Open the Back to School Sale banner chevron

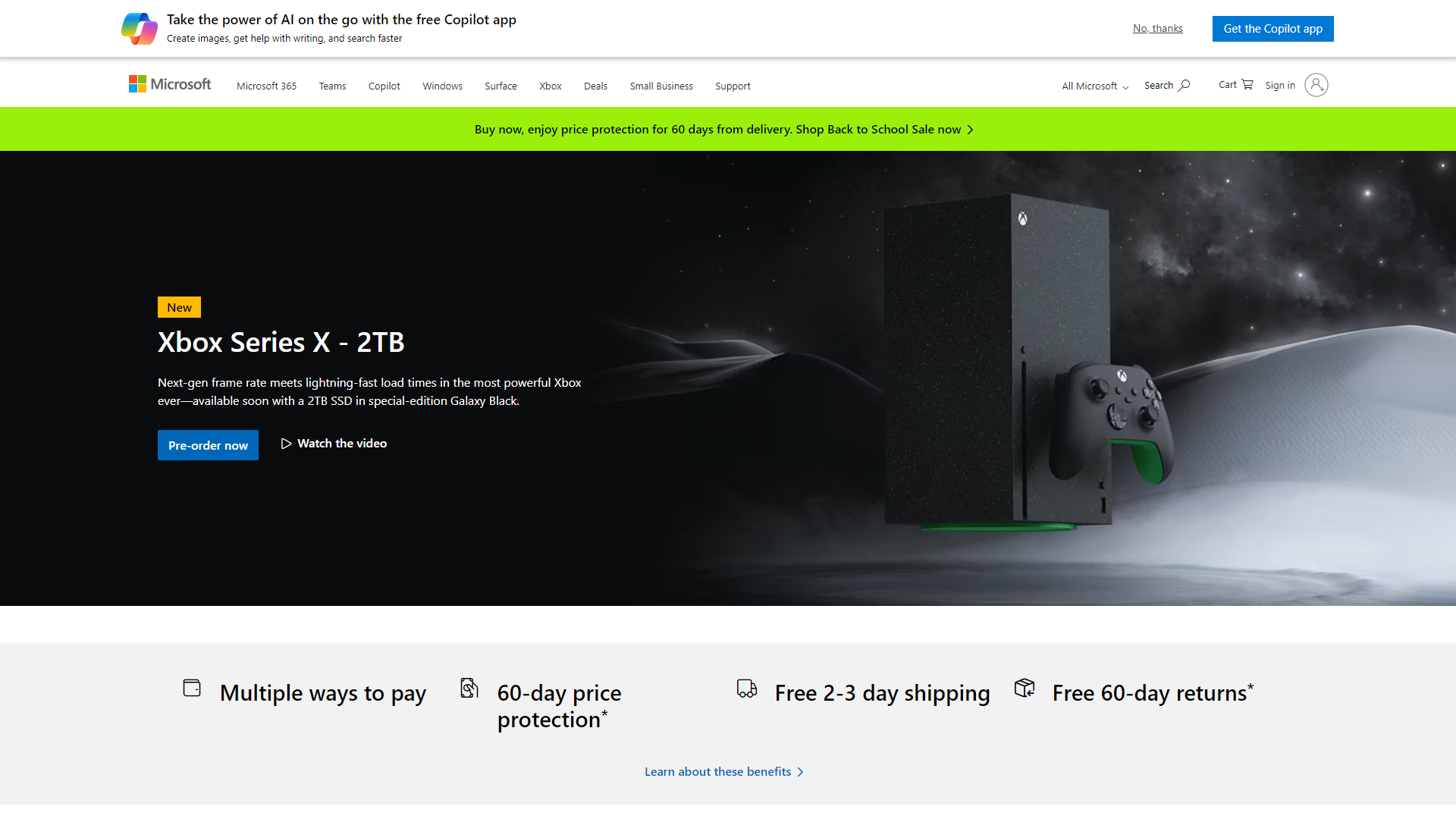[x=970, y=130]
